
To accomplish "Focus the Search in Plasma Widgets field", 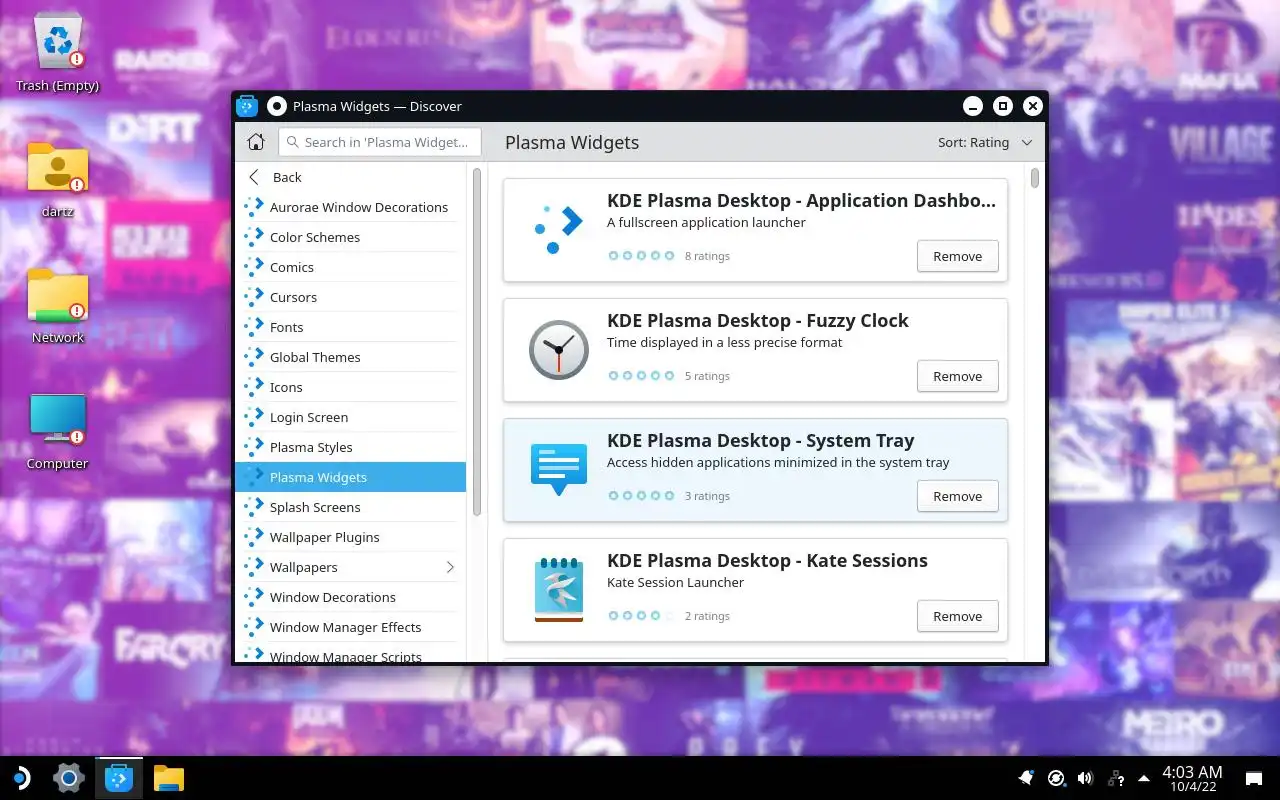I will [x=380, y=142].
